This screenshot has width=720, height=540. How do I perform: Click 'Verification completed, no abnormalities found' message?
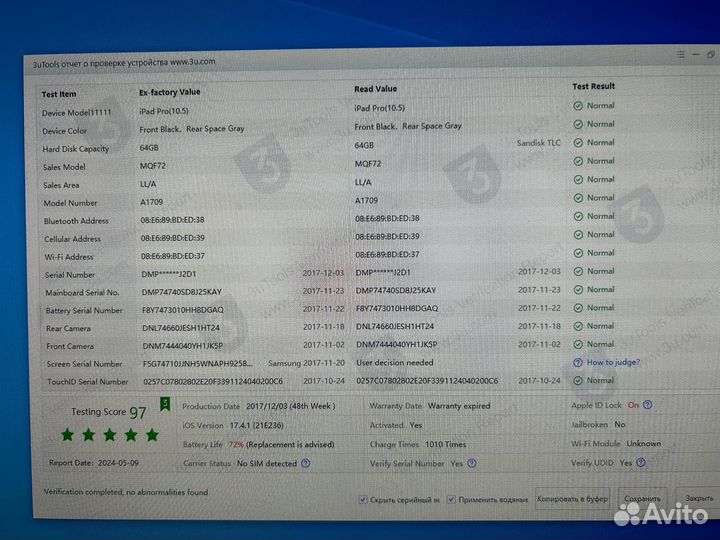point(126,492)
